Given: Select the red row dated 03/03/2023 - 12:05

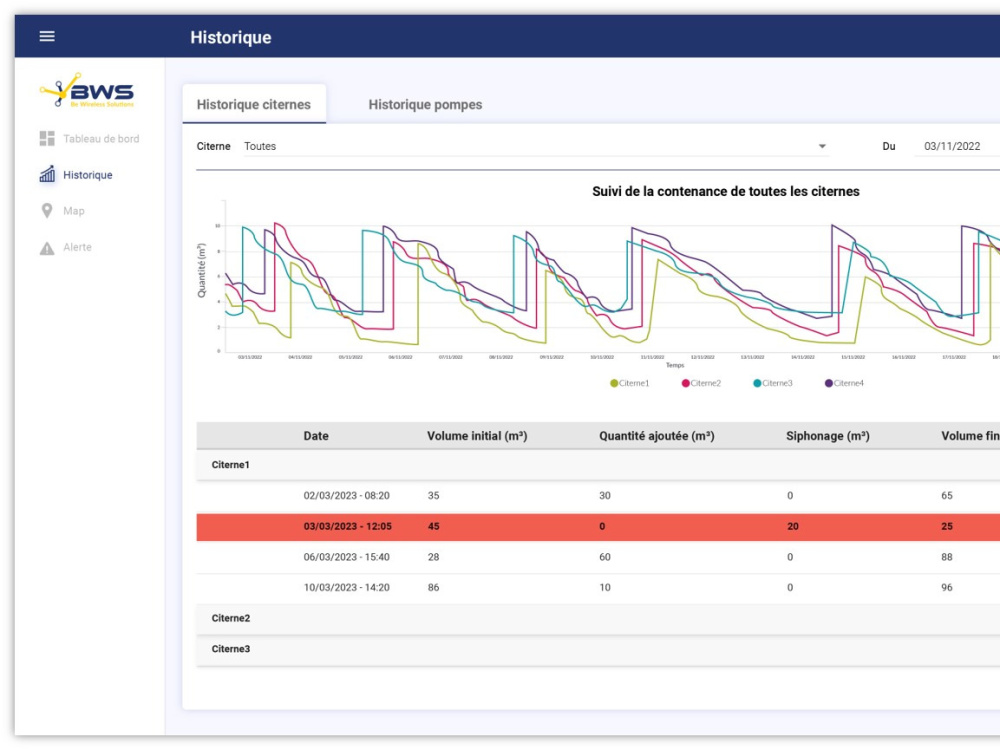Looking at the screenshot, I should point(598,527).
